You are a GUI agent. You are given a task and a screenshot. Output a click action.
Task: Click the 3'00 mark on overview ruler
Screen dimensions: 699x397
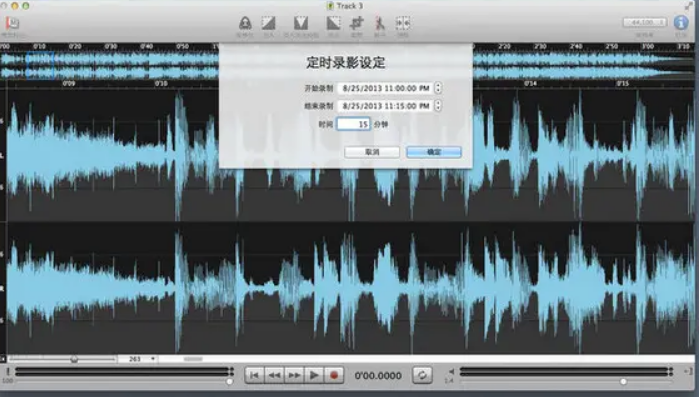click(647, 46)
